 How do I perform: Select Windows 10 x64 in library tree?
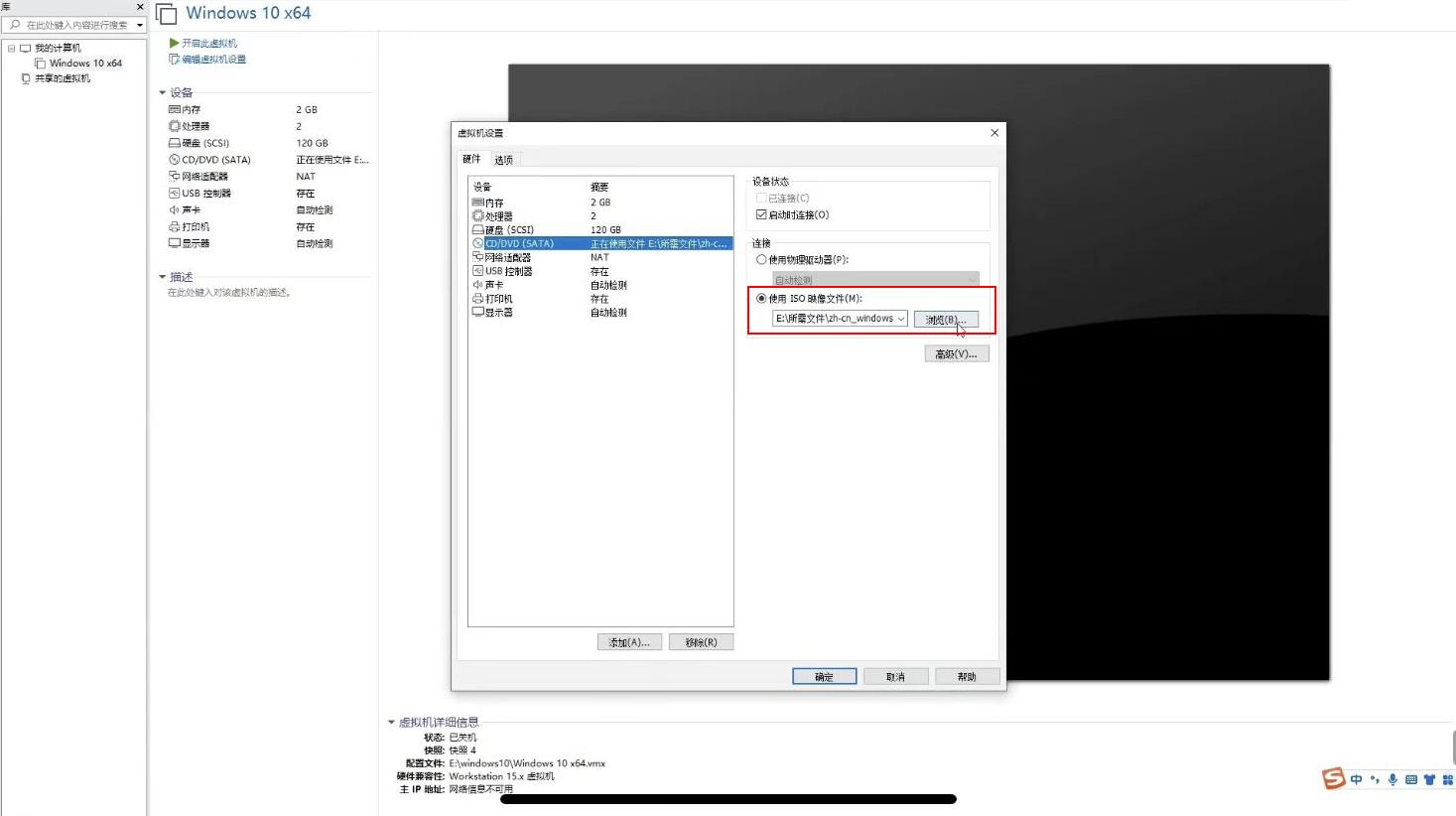pyautogui.click(x=85, y=63)
